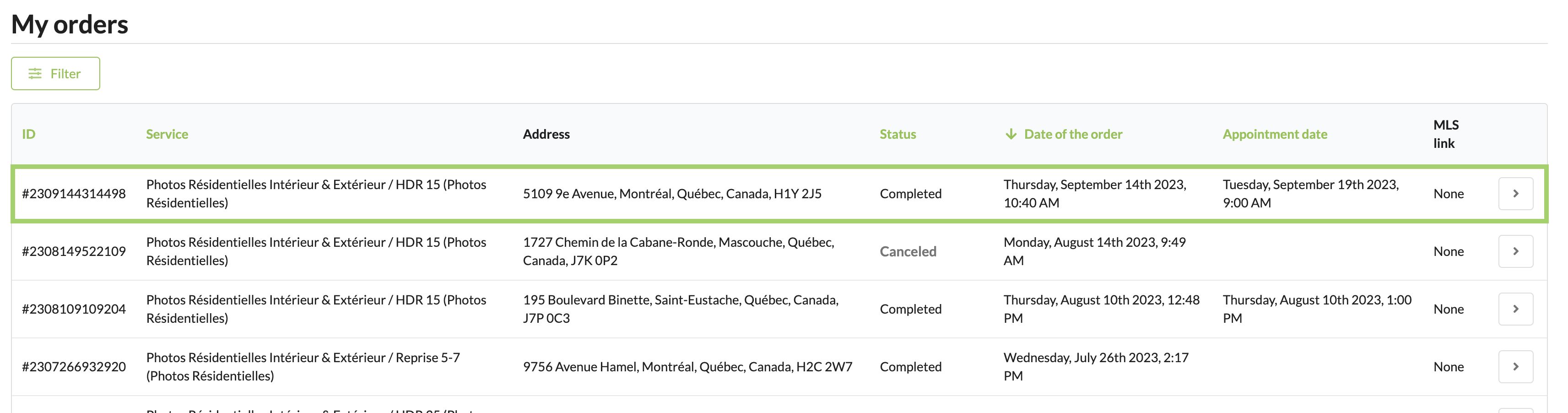Viewport: 1568px width, 413px height.
Task: Click the Canceled status in Mascouche order
Action: tap(908, 251)
